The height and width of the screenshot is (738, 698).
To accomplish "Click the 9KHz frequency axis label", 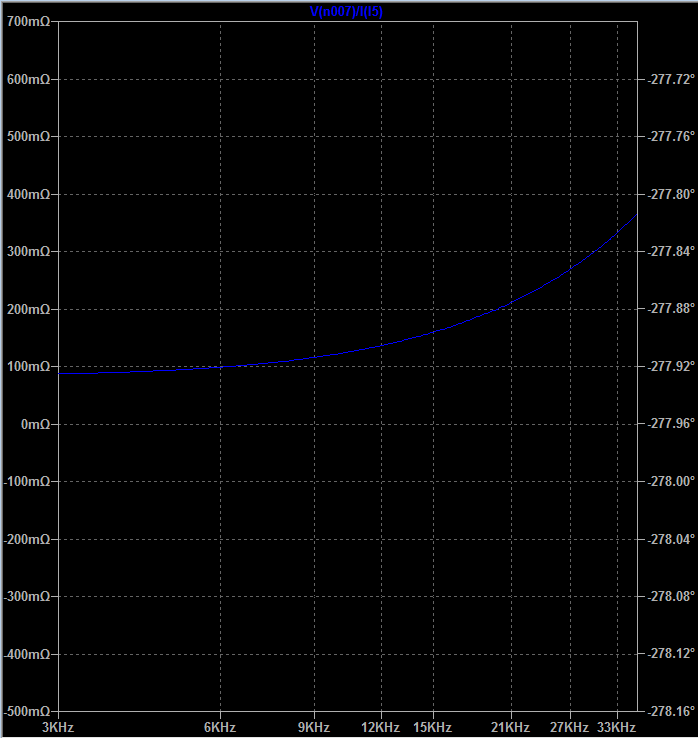I will pos(314,728).
